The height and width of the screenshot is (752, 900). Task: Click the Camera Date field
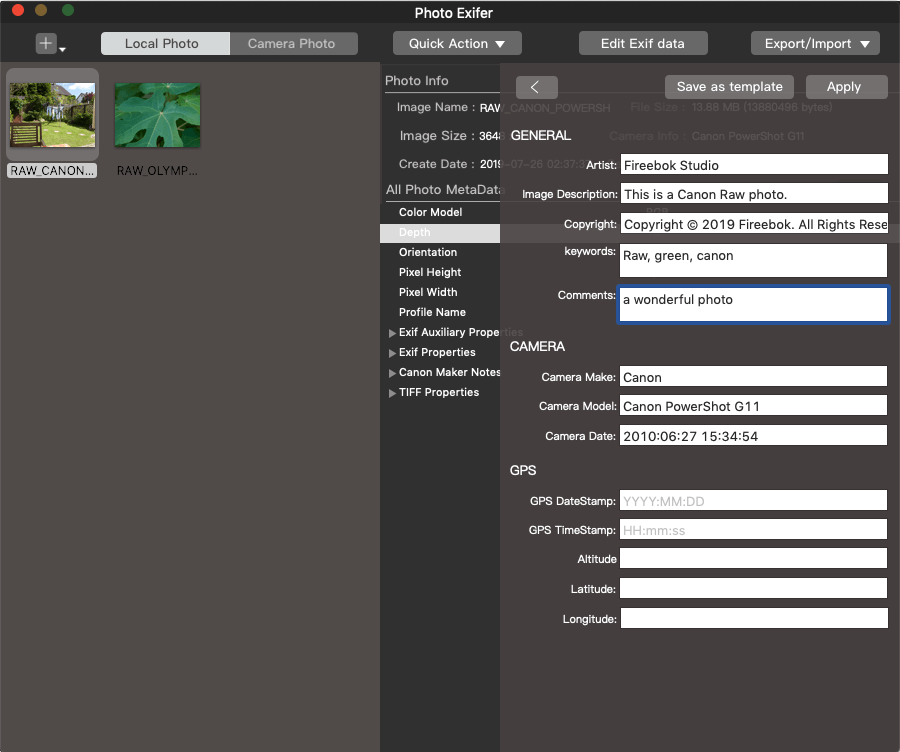click(x=753, y=436)
